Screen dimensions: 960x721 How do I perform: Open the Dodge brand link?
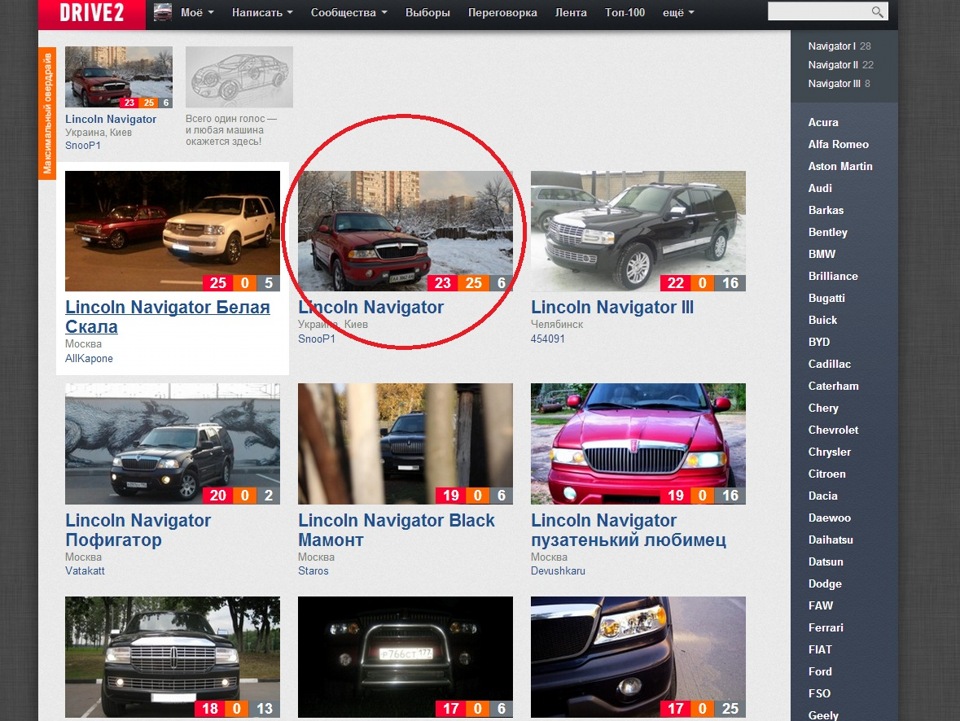pos(825,584)
